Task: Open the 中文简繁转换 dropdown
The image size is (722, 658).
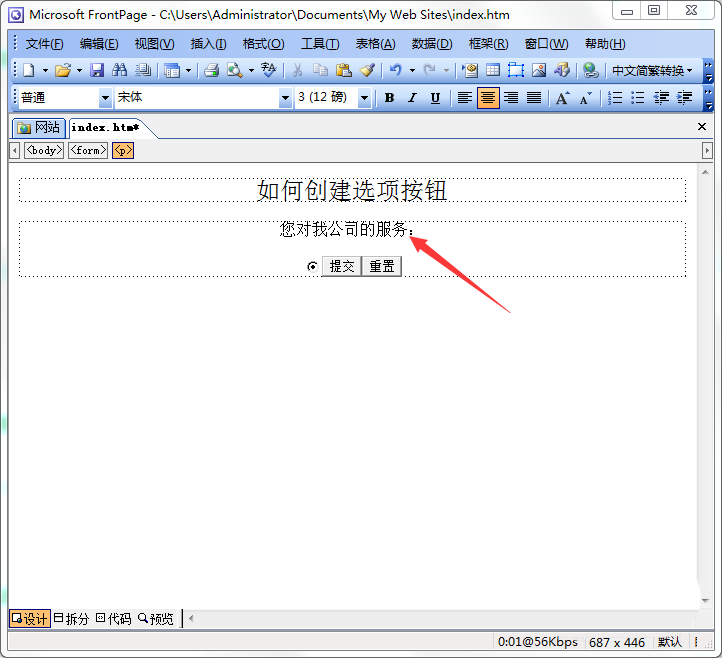Action: click(x=652, y=70)
